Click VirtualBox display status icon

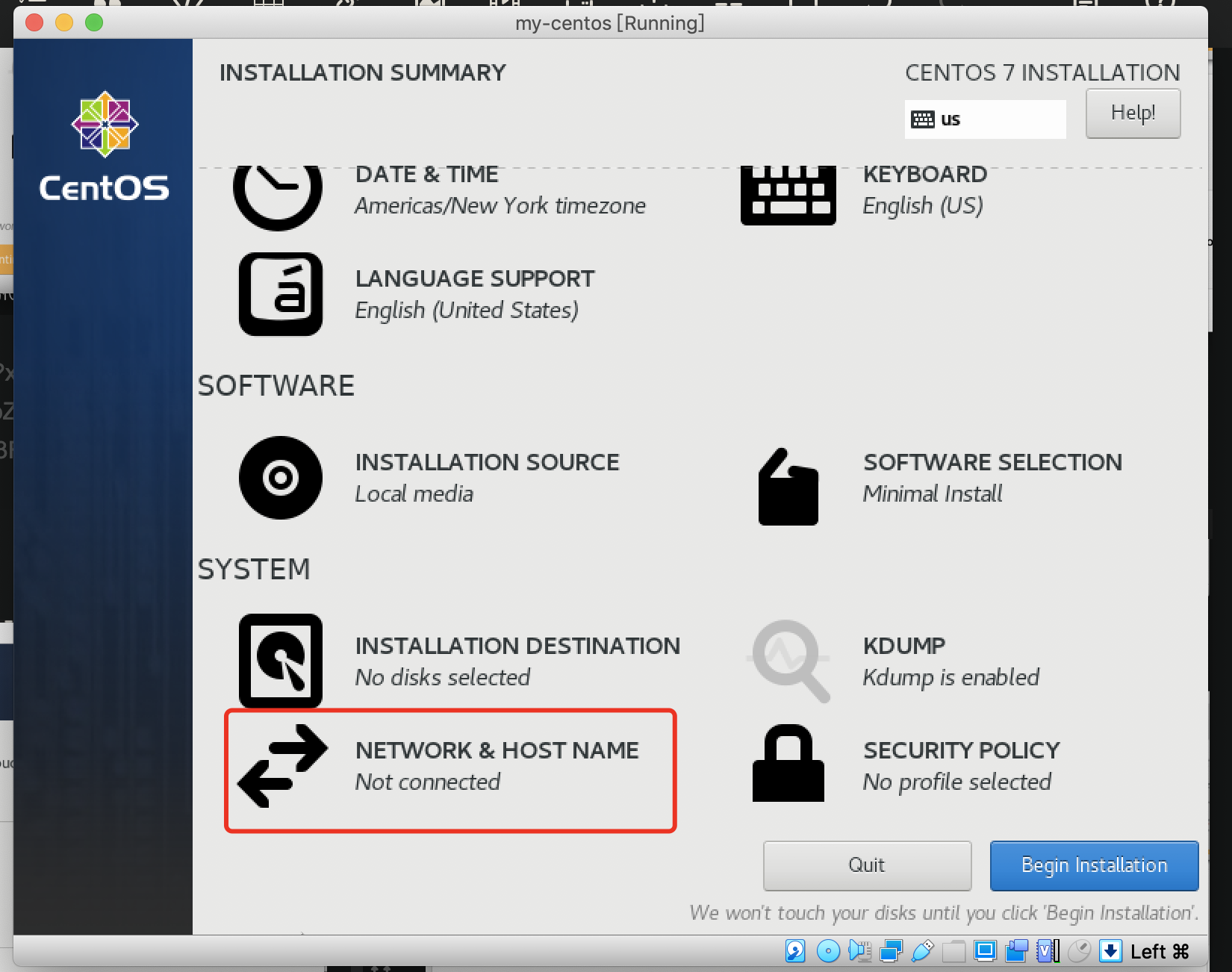[986, 951]
